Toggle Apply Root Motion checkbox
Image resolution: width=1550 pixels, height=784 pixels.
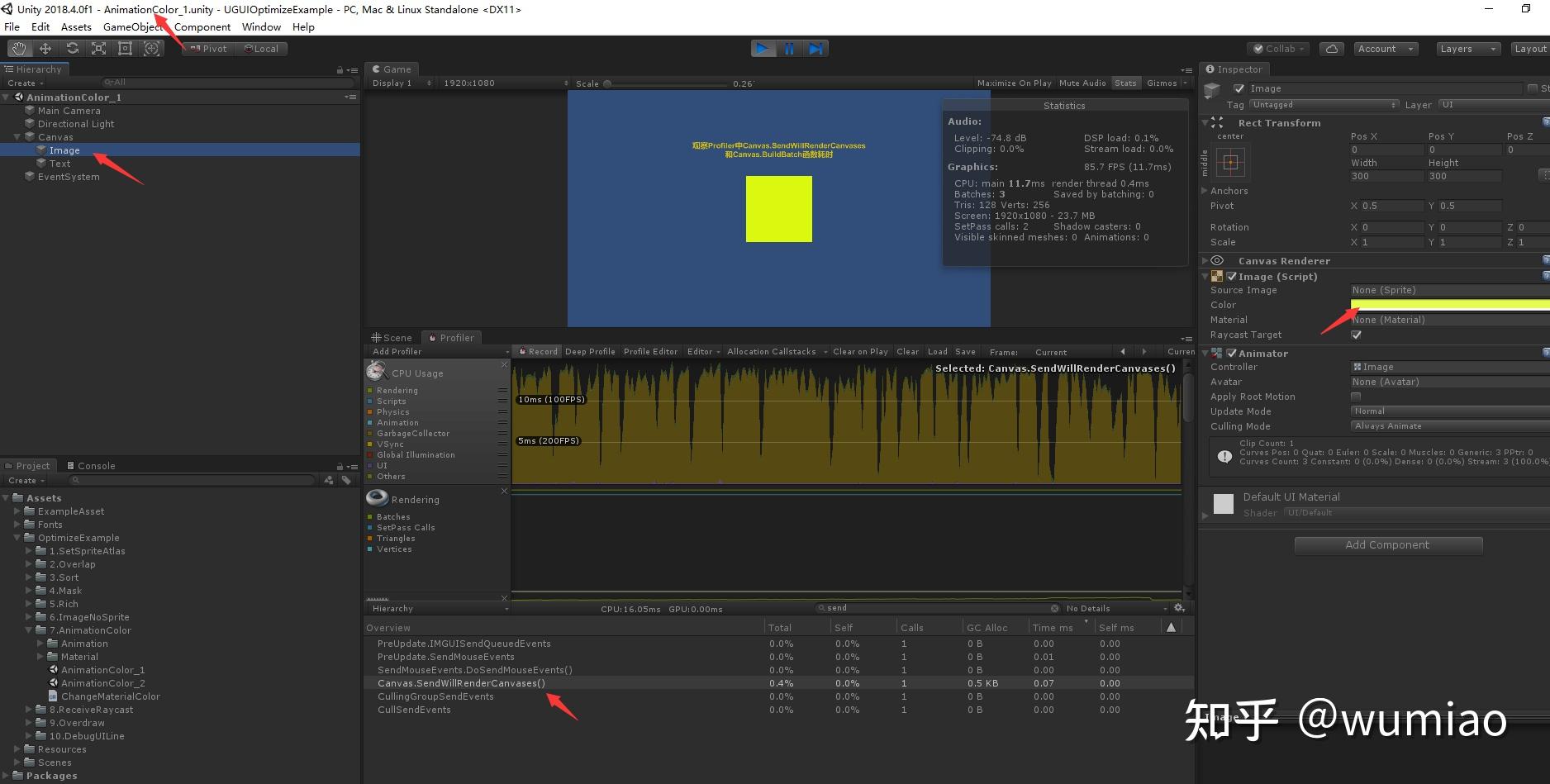1356,397
